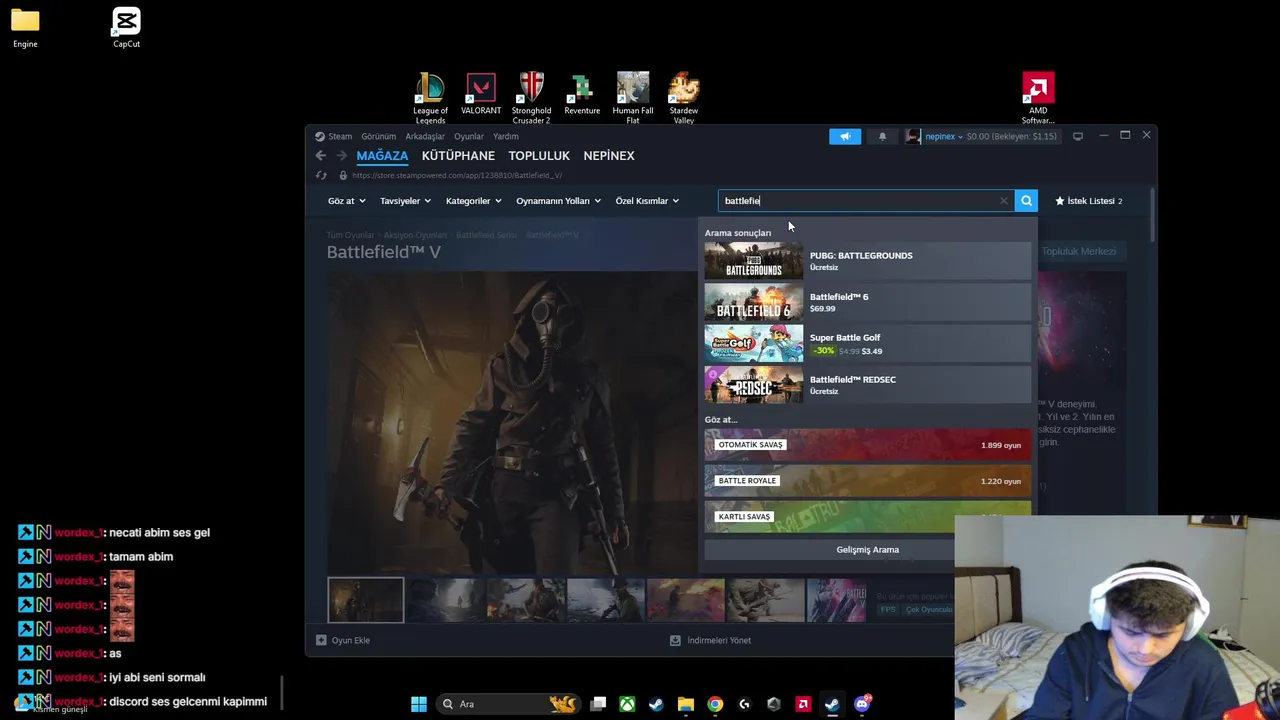Select the Reventure desktop icon

tap(582, 94)
